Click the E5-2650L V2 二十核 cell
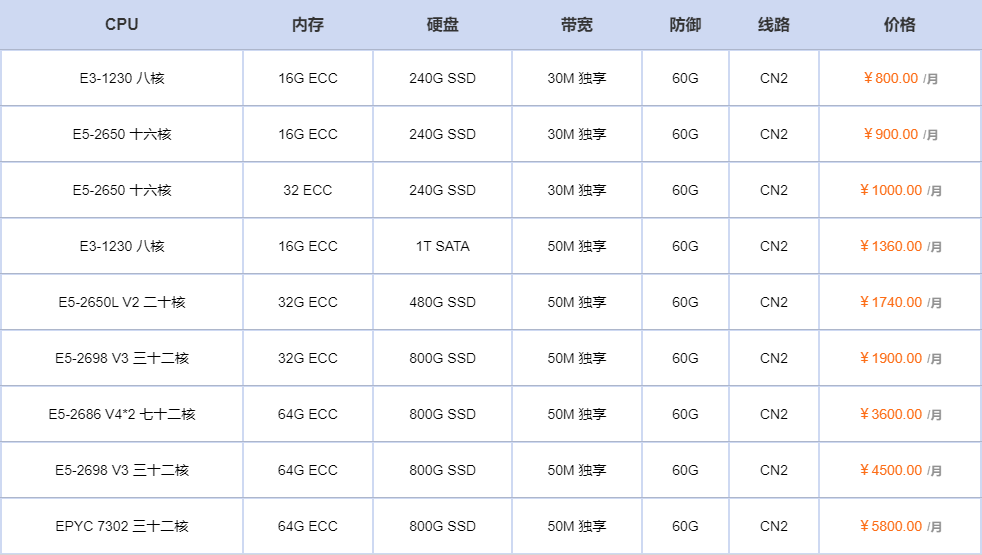The width and height of the screenshot is (982, 555). 121,302
